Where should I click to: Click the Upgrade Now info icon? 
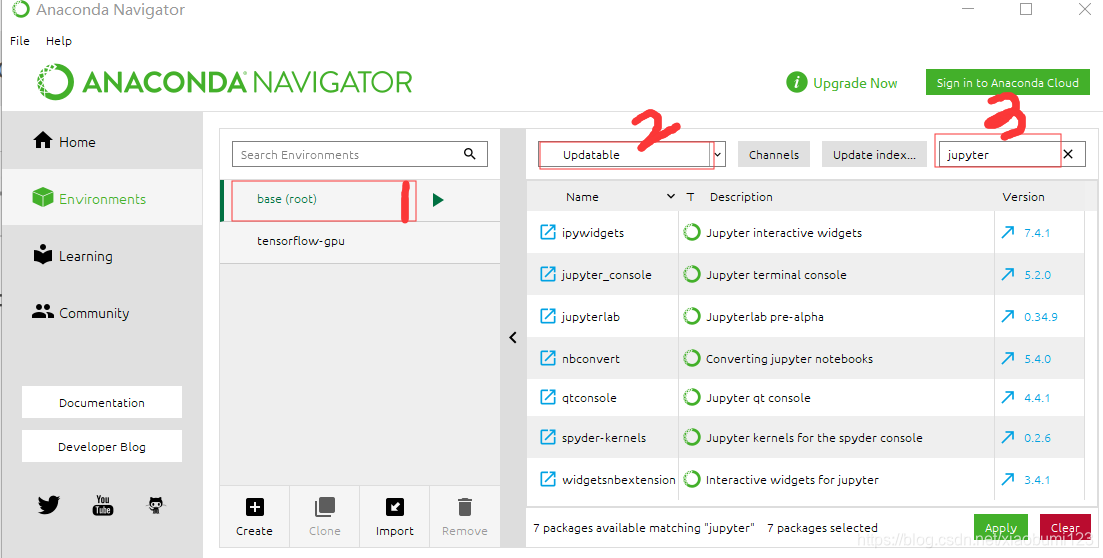[x=796, y=82]
